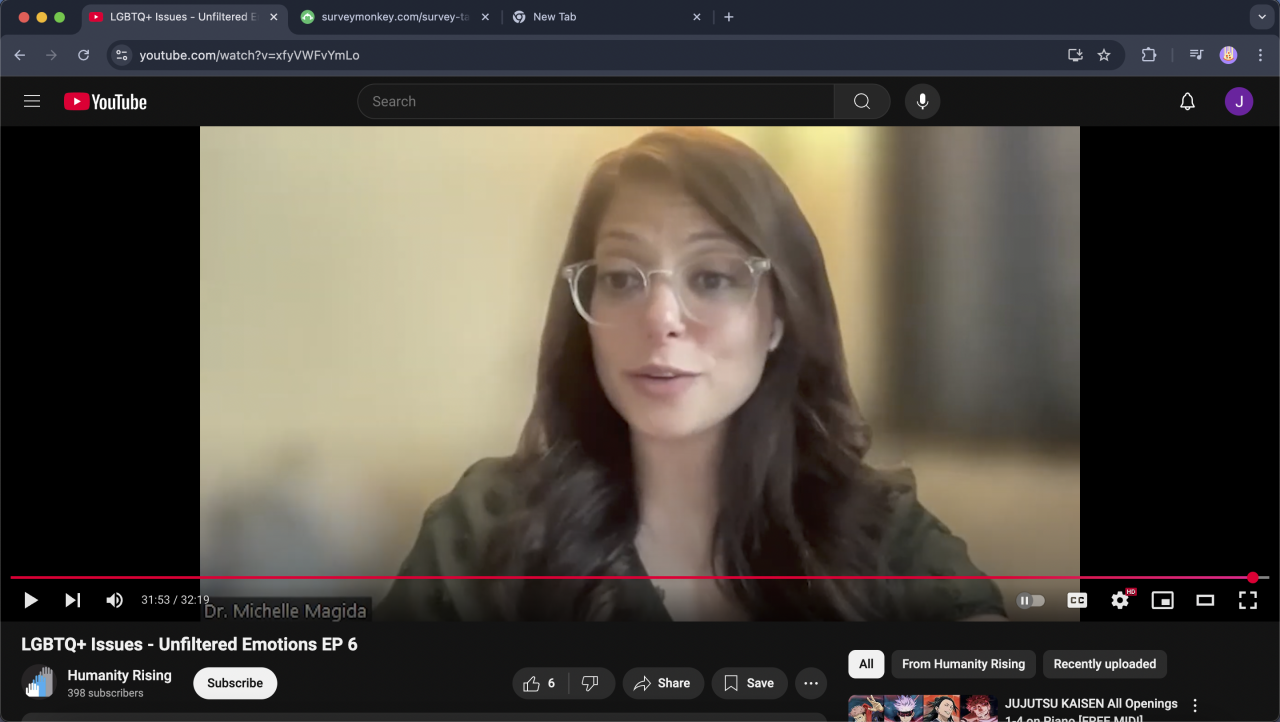This screenshot has width=1280, height=722.
Task: Click the YouTube search field
Action: (596, 101)
